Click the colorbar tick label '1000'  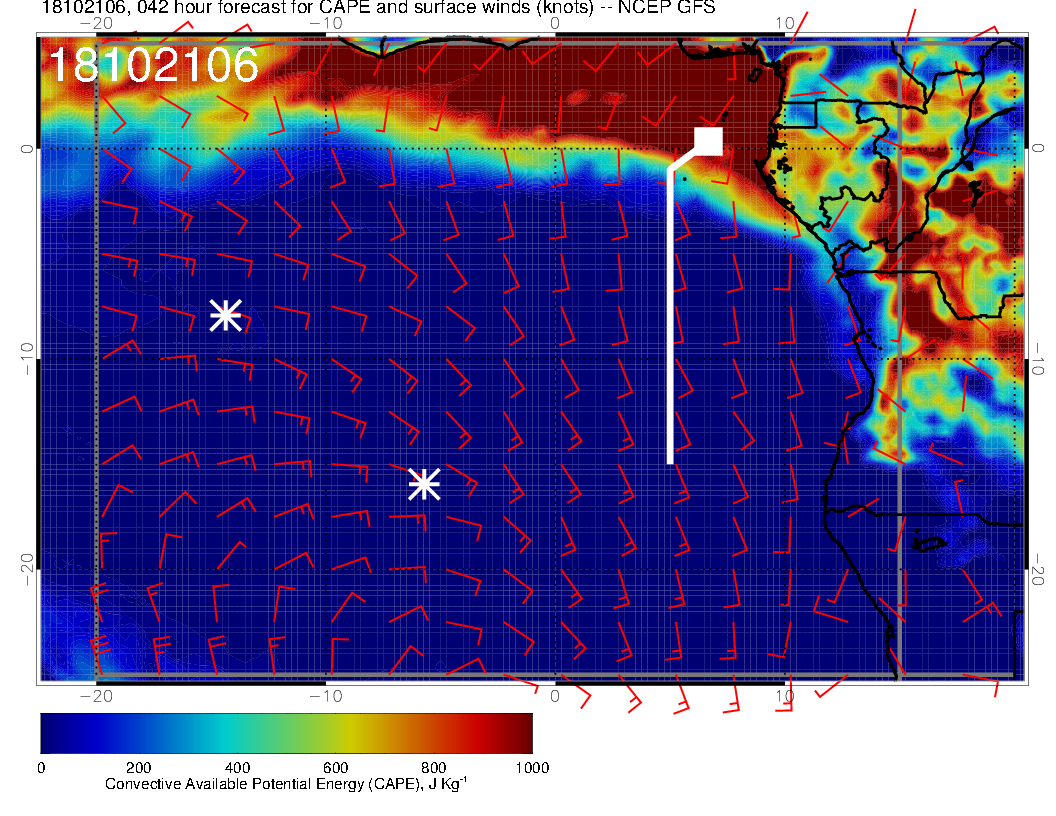pyautogui.click(x=532, y=768)
